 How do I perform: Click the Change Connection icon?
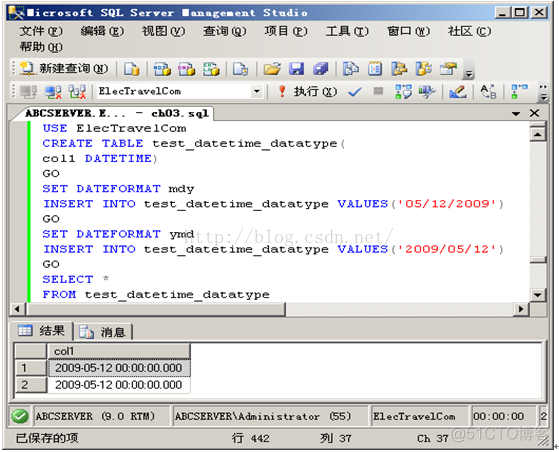77,92
